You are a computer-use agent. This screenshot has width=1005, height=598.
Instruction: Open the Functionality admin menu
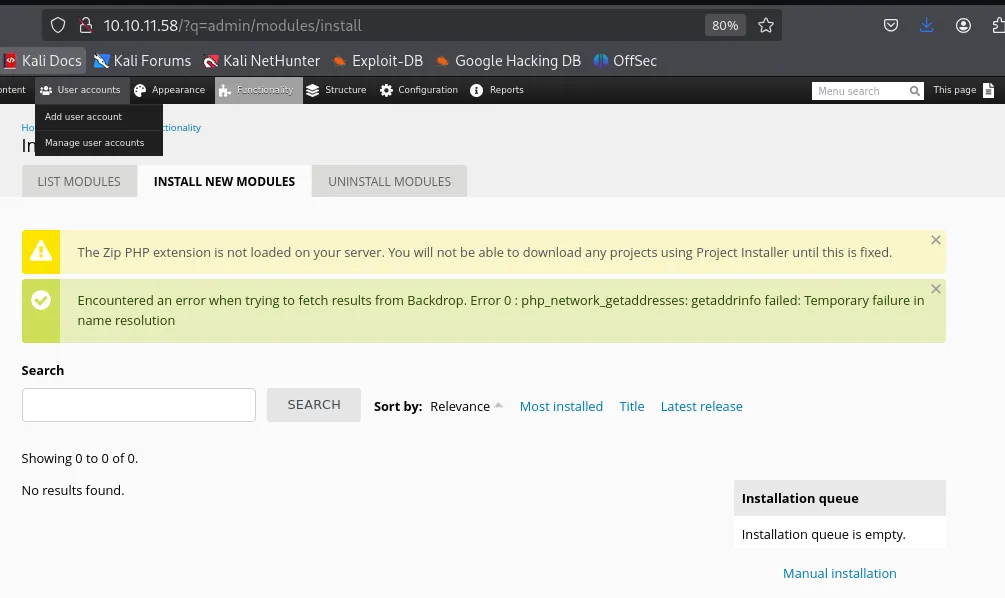pyautogui.click(x=258, y=90)
